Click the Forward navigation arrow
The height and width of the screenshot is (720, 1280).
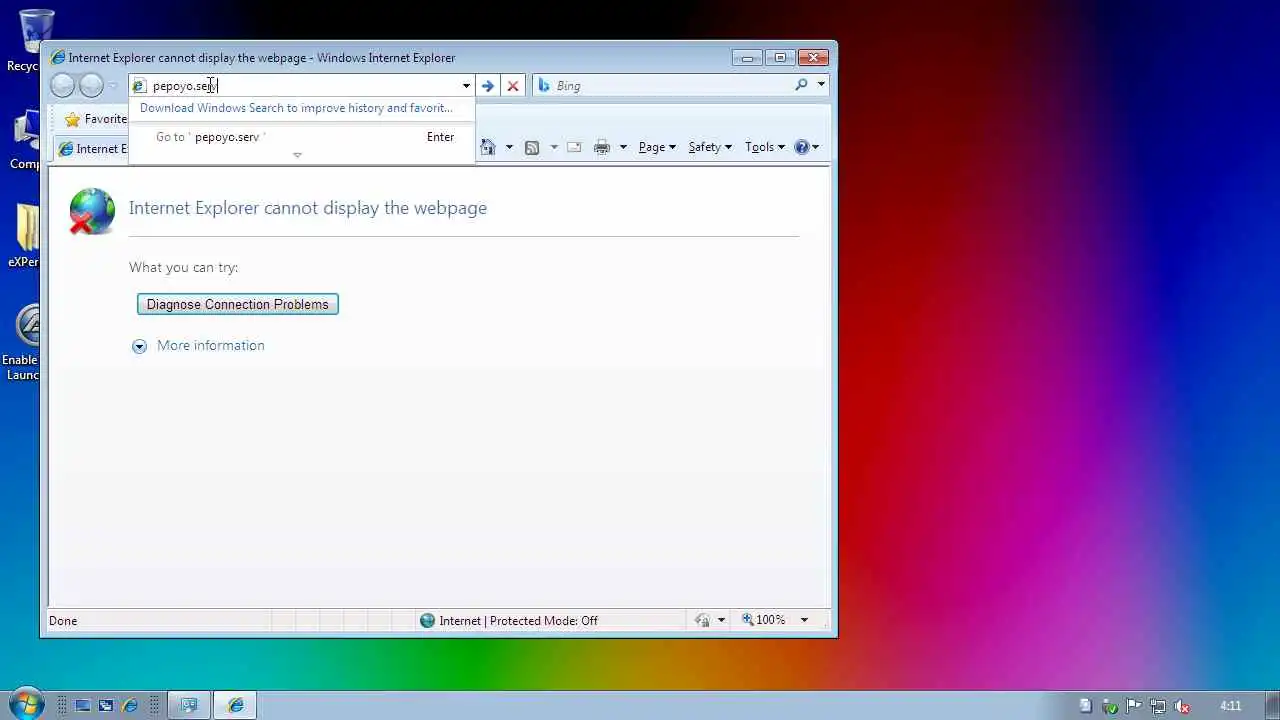tap(91, 86)
